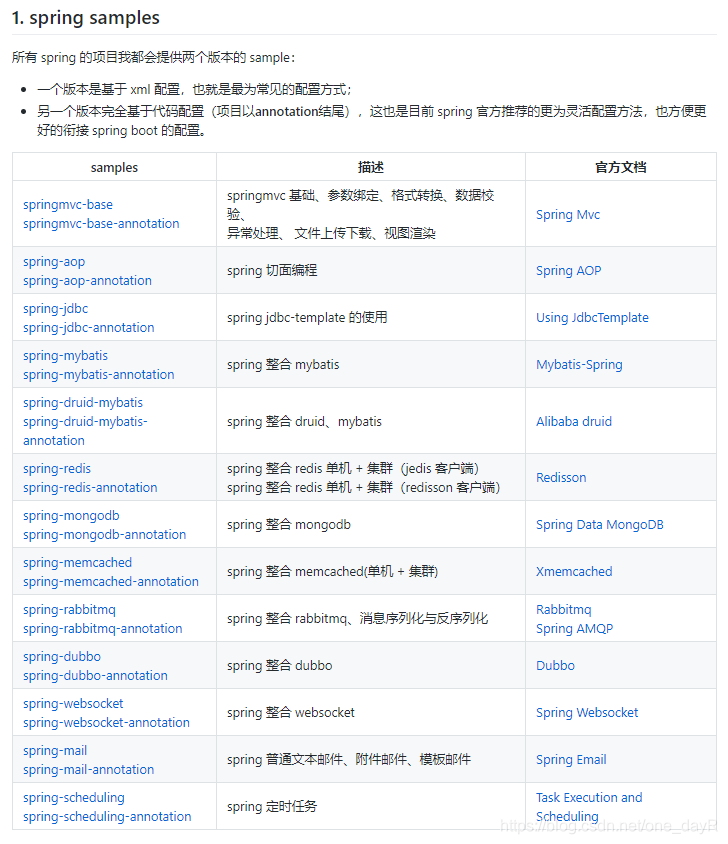Viewport: 728px width, 844px height.
Task: Open spring-aop-annotation sample link
Action: click(87, 280)
